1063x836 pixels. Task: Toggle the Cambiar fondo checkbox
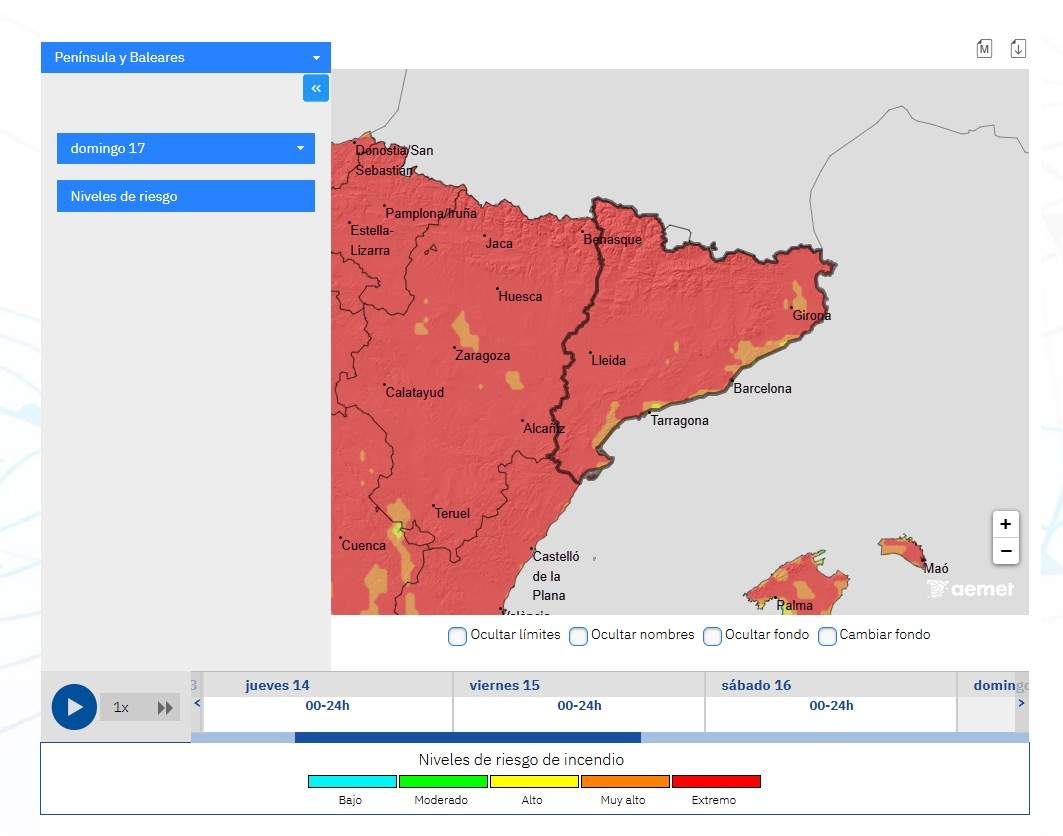point(827,636)
